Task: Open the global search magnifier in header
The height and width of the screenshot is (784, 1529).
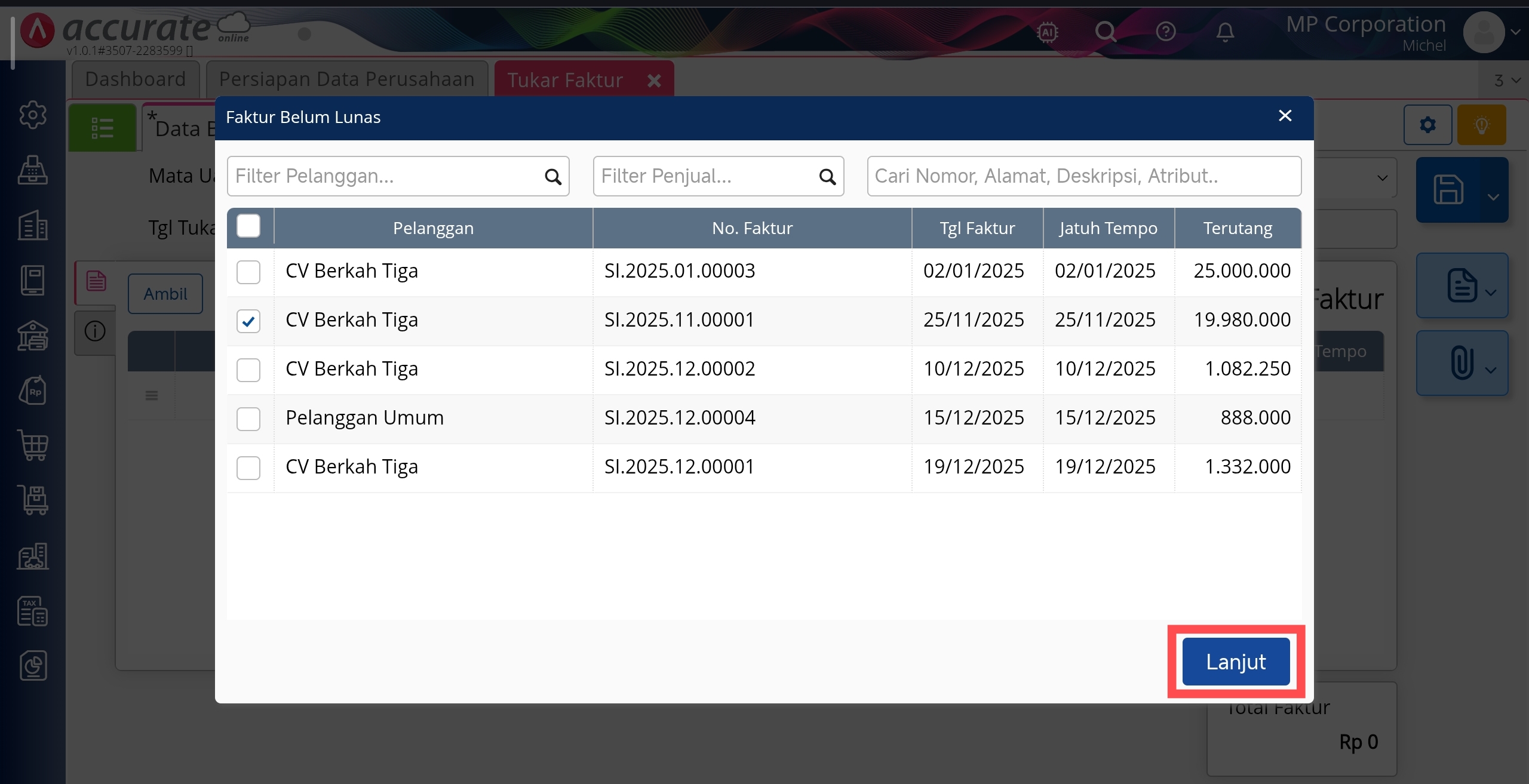Action: [1106, 32]
